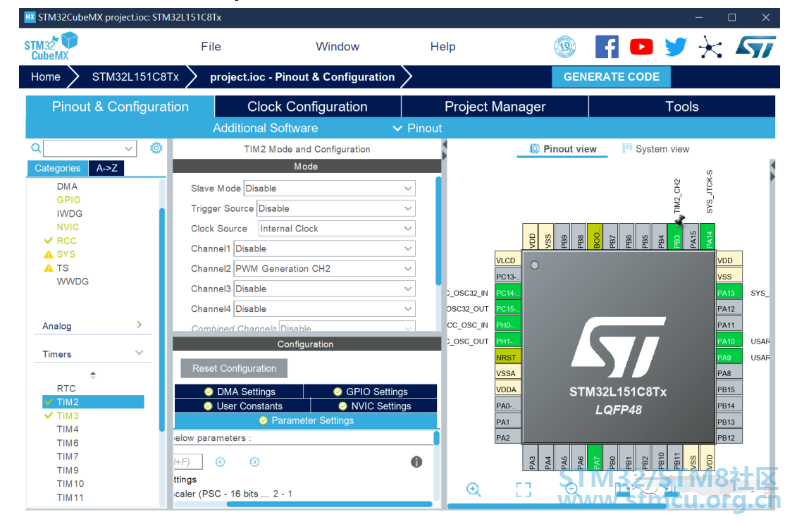
Task: Select the BOOT0 pin on the chip
Action: (x=595, y=236)
